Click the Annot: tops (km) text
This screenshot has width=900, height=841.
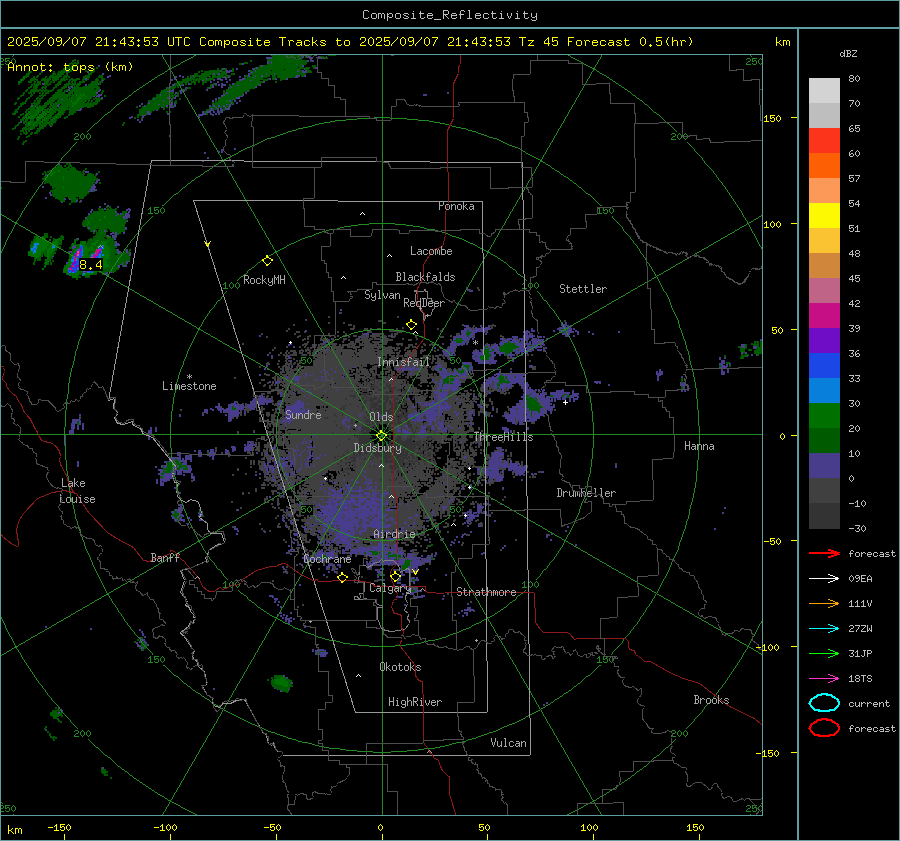coord(70,67)
